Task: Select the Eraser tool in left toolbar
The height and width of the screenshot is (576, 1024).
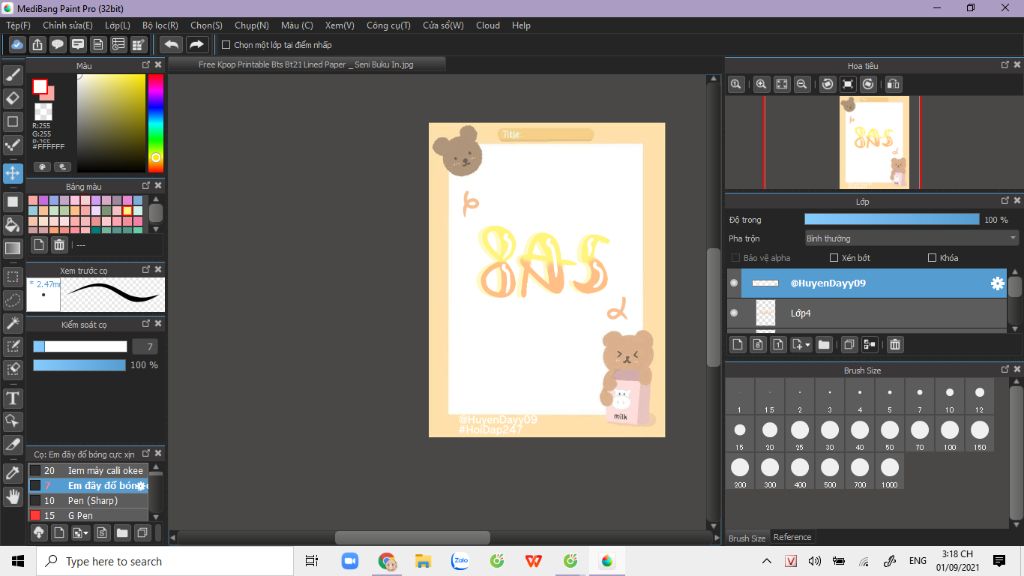Action: (13, 98)
